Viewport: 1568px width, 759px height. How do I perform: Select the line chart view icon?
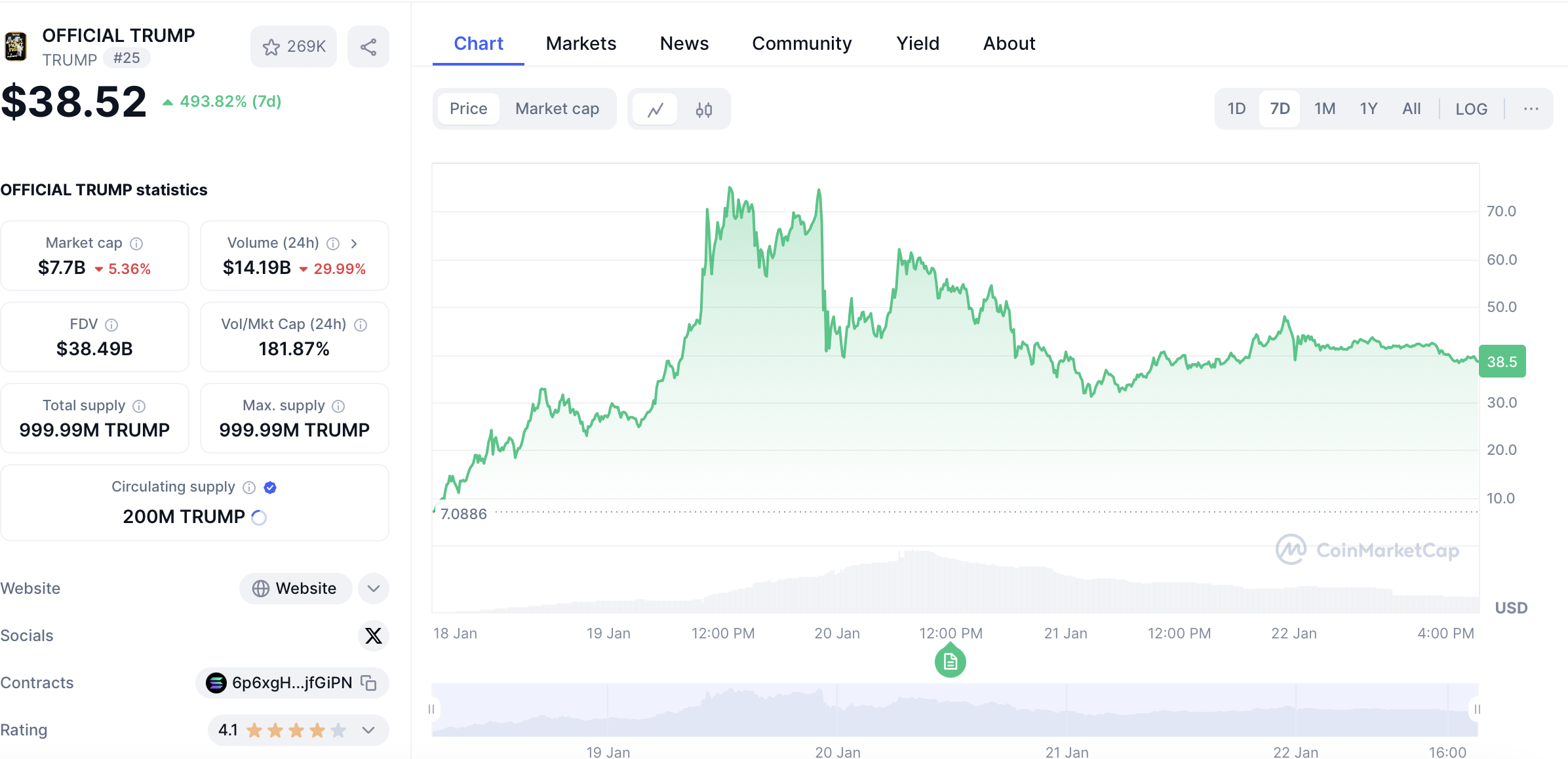(x=655, y=109)
